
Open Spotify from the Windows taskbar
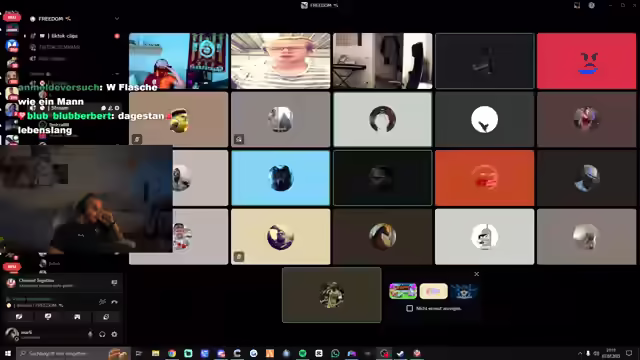302,353
